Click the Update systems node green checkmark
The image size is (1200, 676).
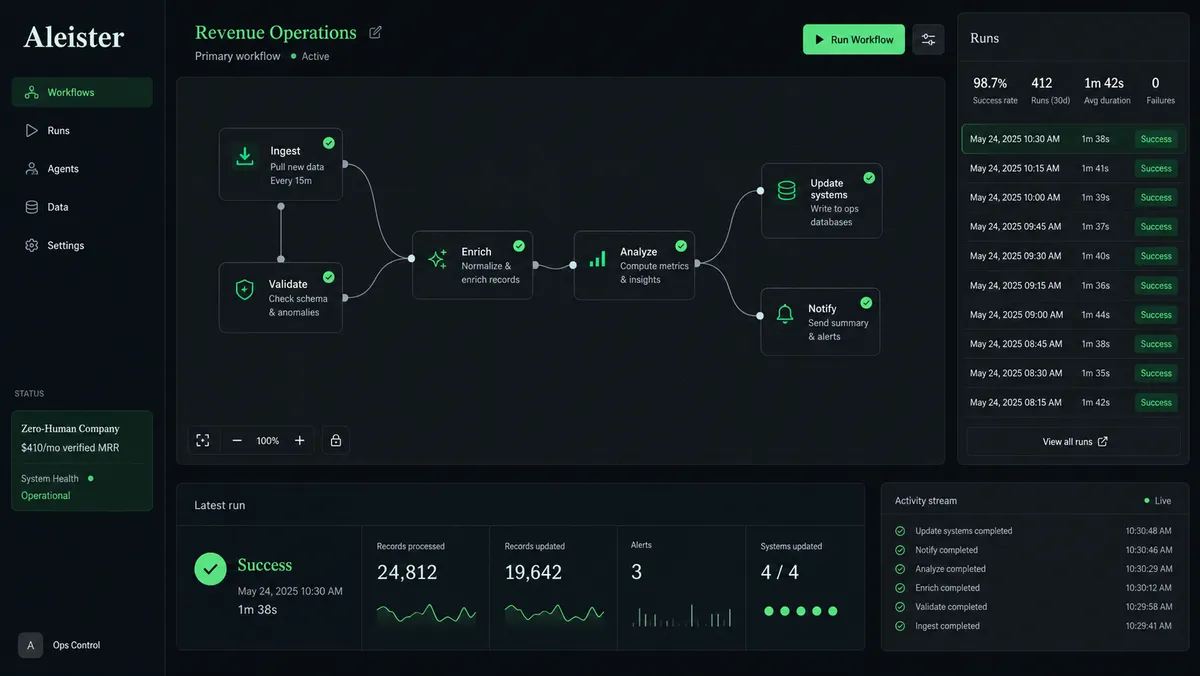coord(869,177)
